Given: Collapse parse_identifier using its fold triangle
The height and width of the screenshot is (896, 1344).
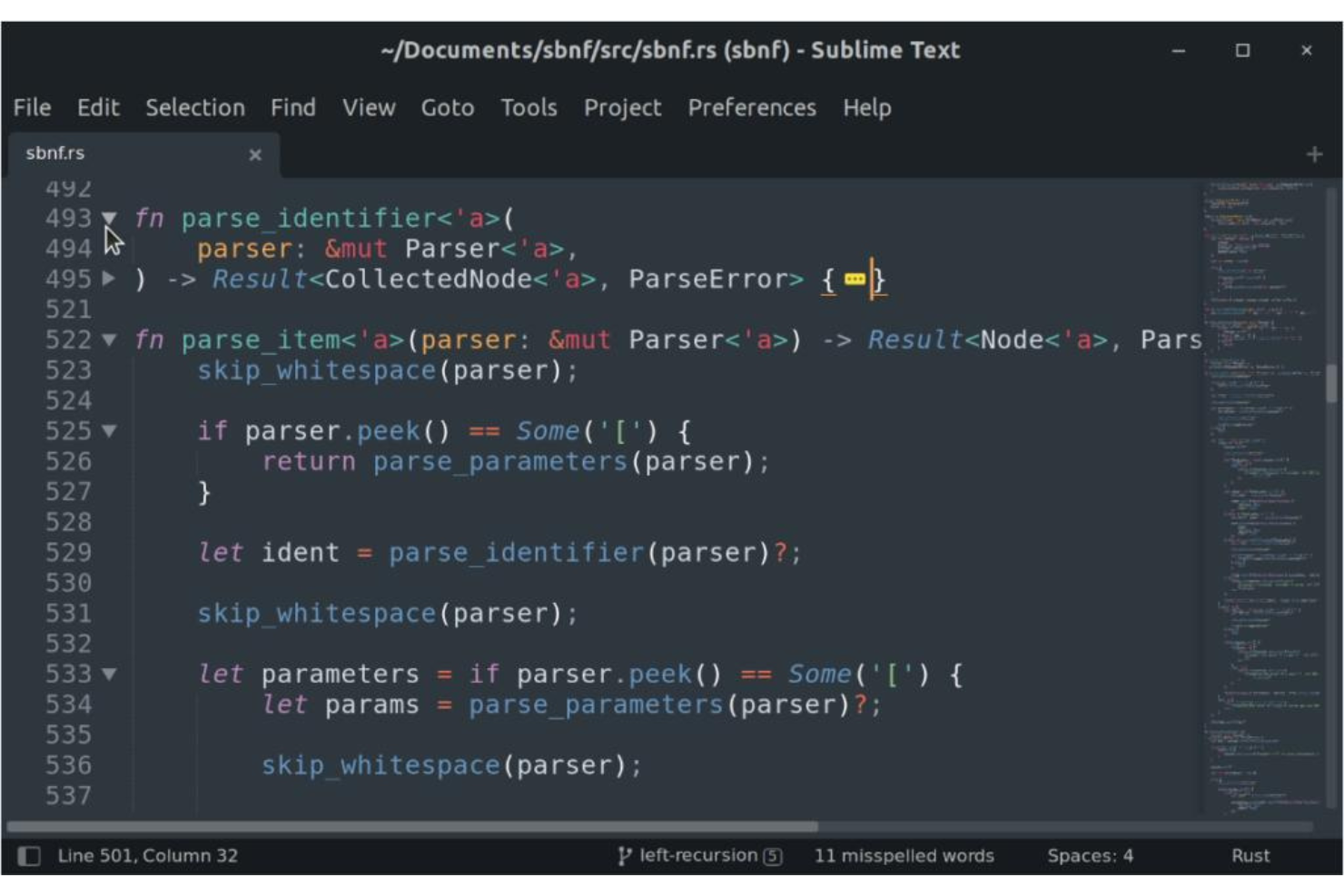Looking at the screenshot, I should 108,218.
